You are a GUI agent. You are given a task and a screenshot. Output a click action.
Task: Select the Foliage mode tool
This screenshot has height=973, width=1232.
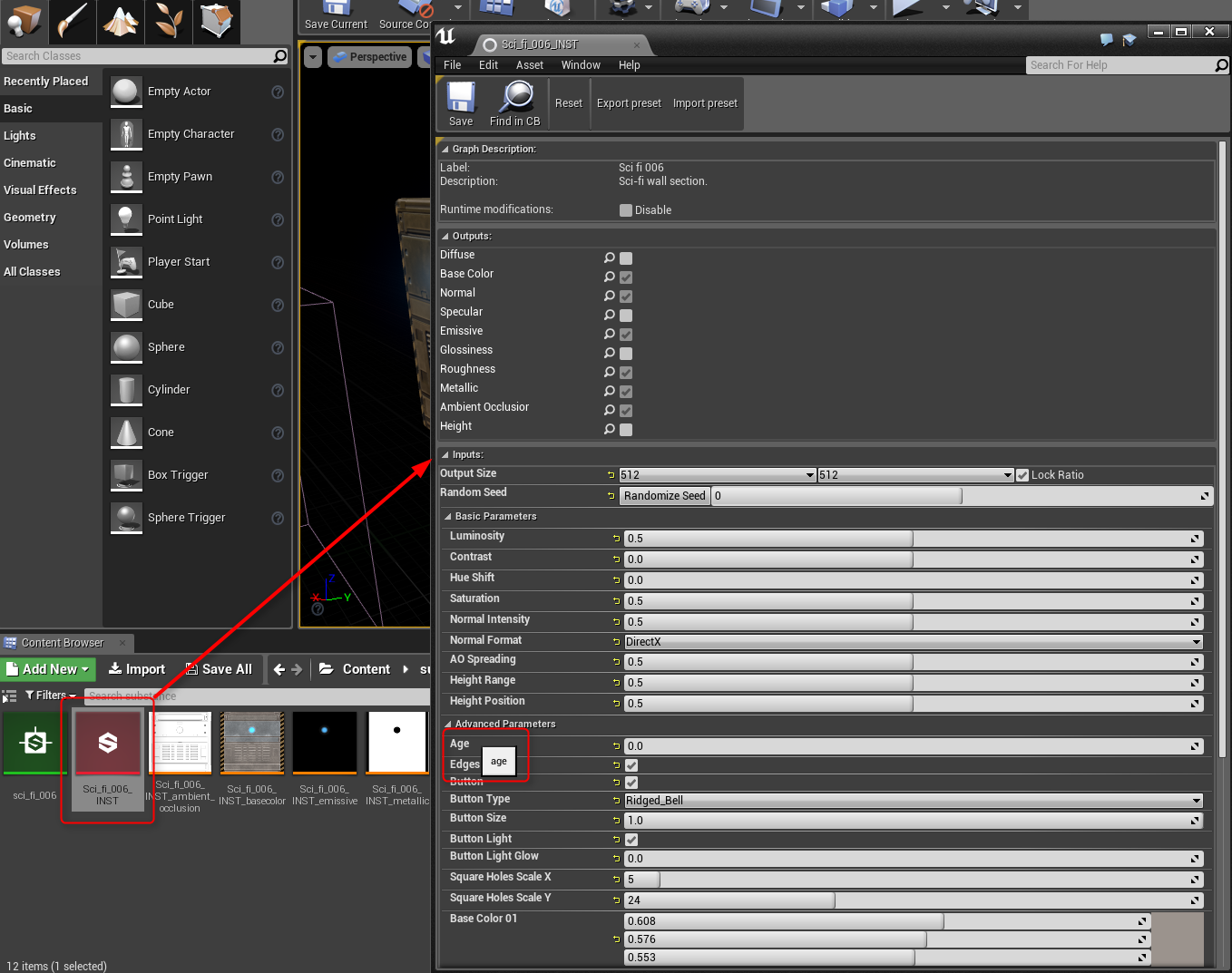168,22
